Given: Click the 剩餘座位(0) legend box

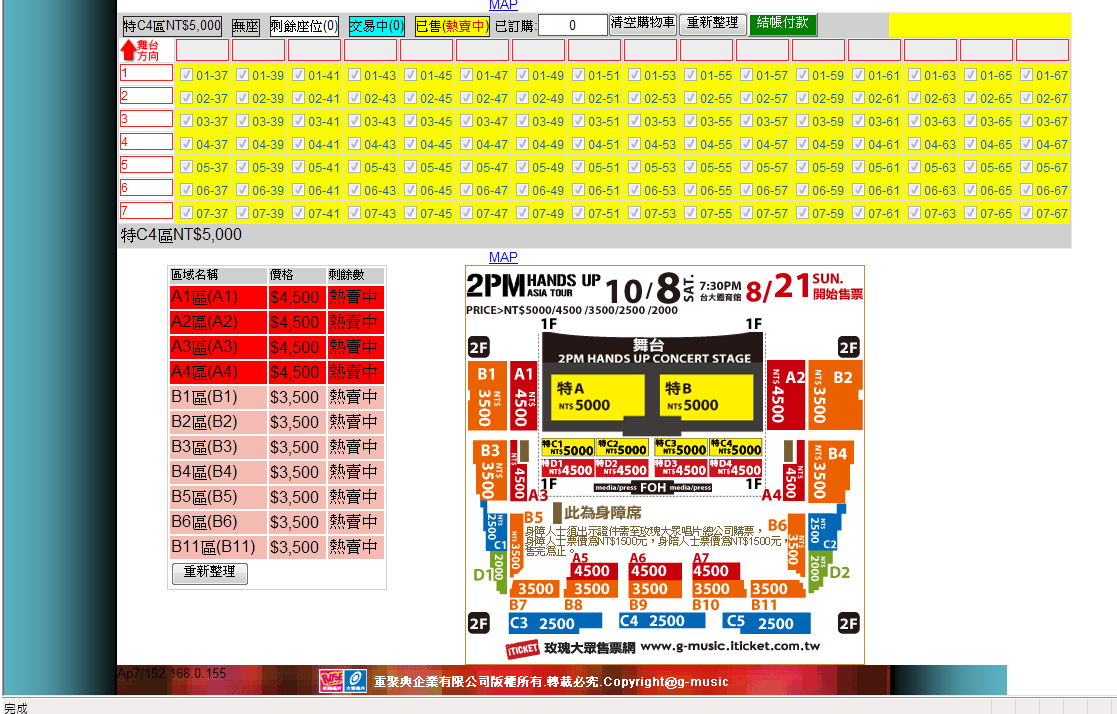Looking at the screenshot, I should [x=304, y=26].
